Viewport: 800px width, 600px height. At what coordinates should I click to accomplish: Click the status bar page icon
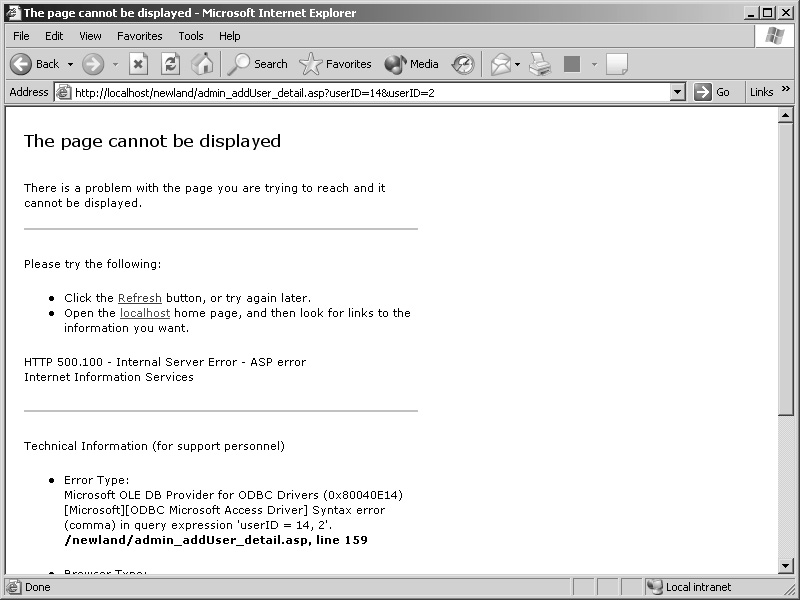(14, 587)
